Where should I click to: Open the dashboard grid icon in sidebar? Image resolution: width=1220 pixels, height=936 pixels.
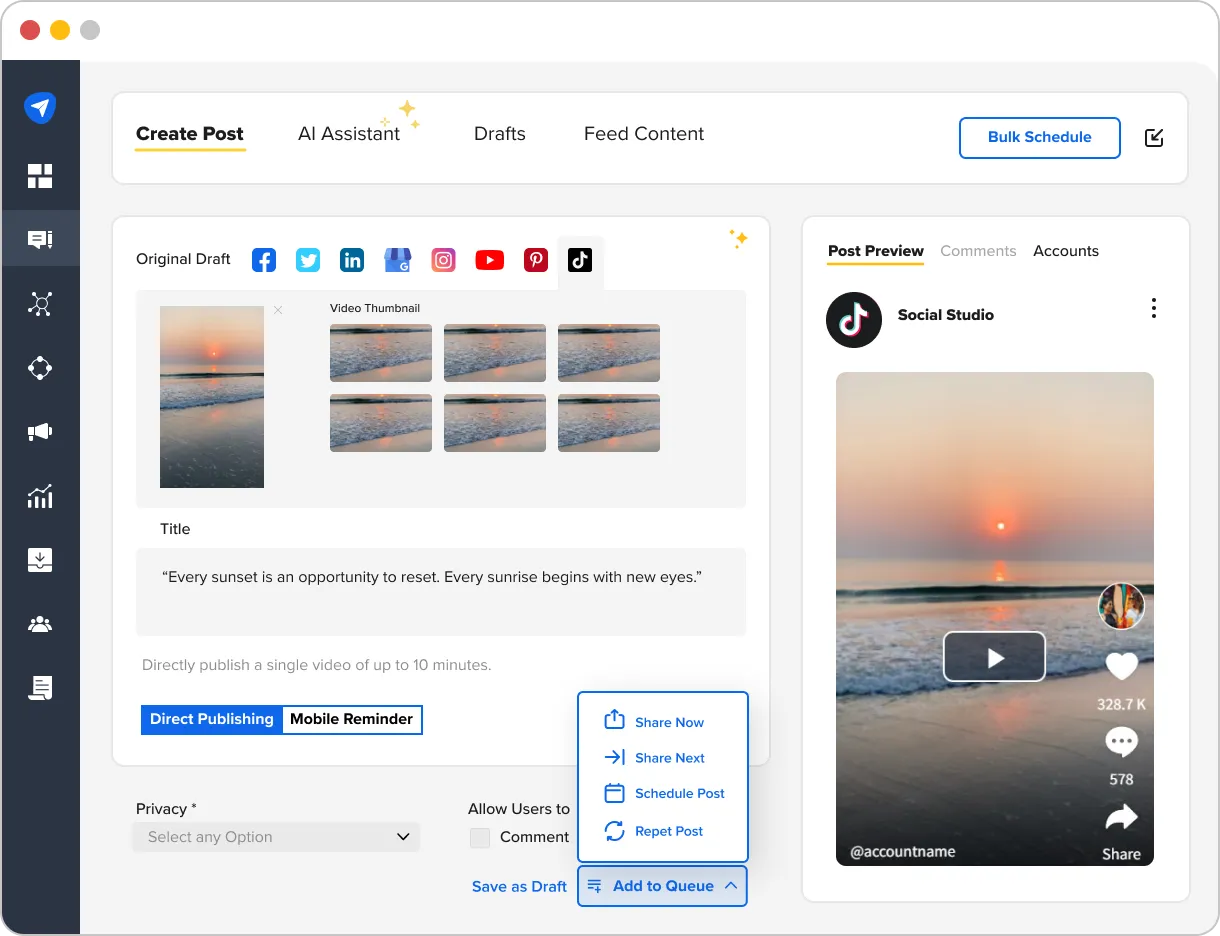click(x=40, y=176)
